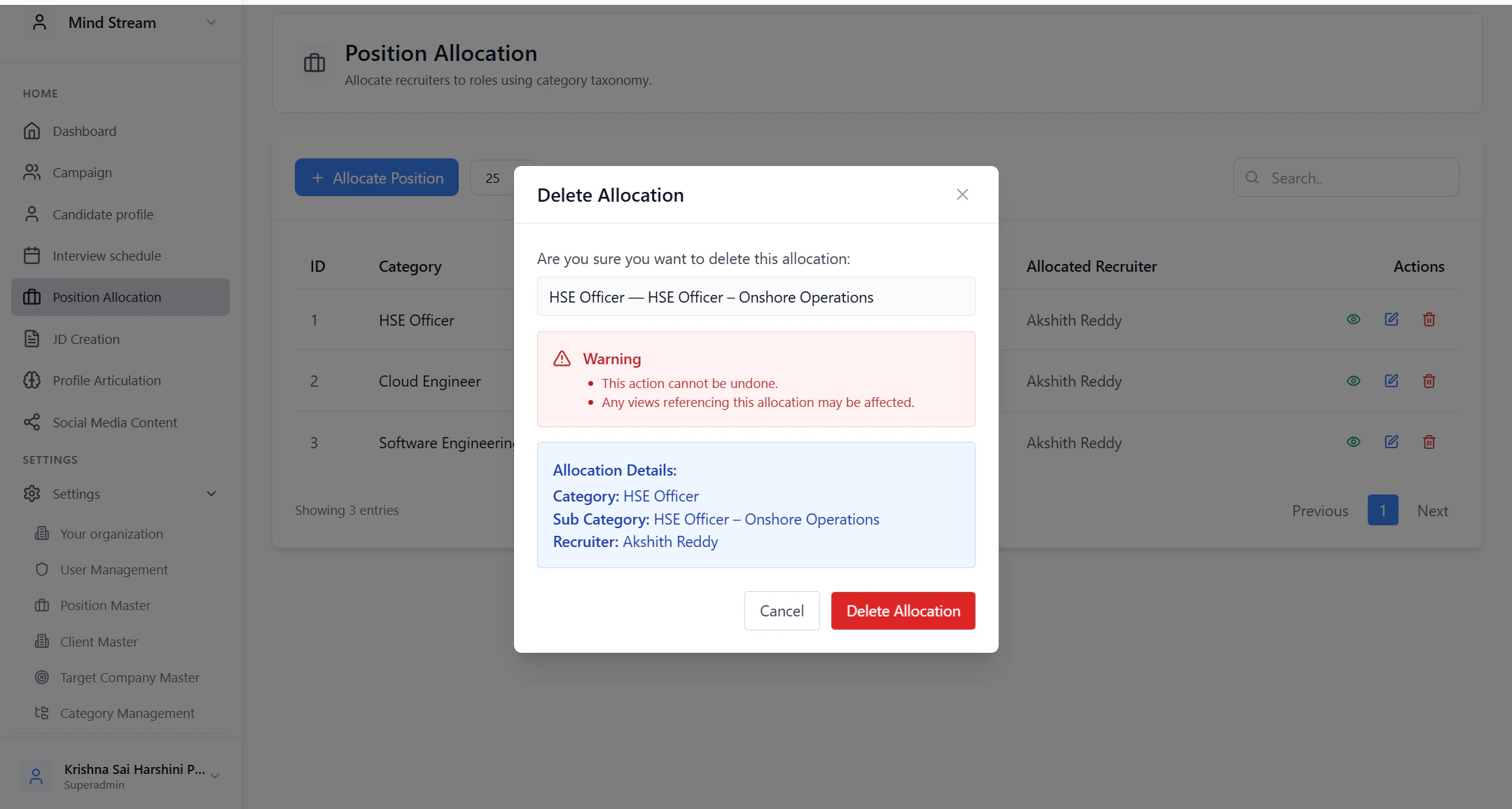Click the edit icon for HSE Officer row
1512x809 pixels.
(1391, 319)
